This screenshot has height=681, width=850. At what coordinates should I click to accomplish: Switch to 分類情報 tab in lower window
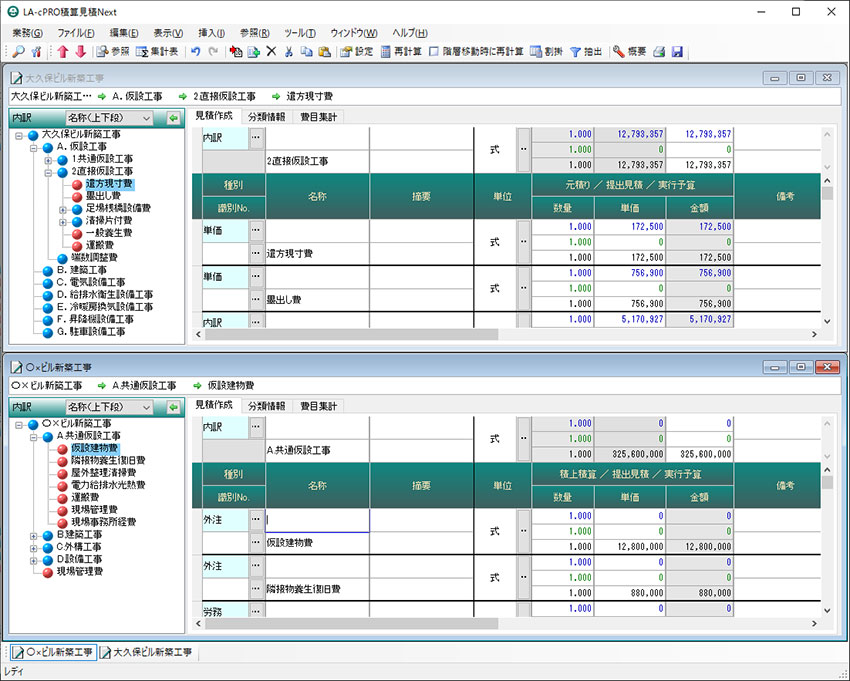tap(266, 406)
